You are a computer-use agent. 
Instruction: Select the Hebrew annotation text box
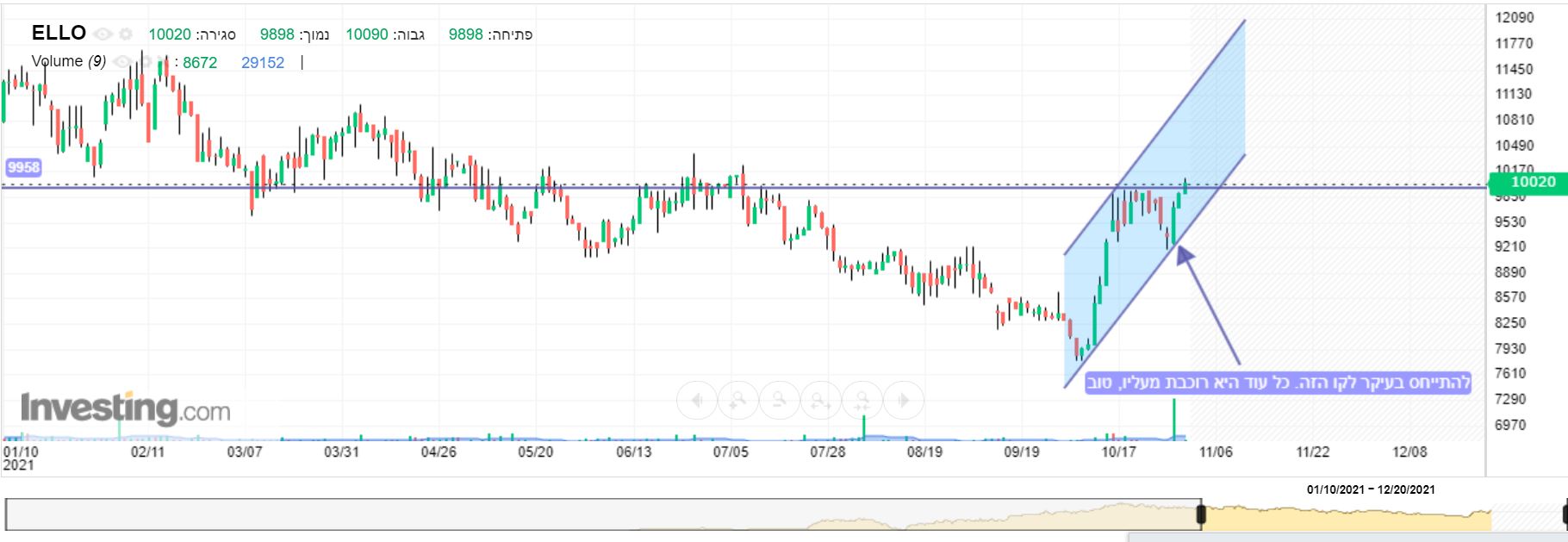click(1278, 383)
